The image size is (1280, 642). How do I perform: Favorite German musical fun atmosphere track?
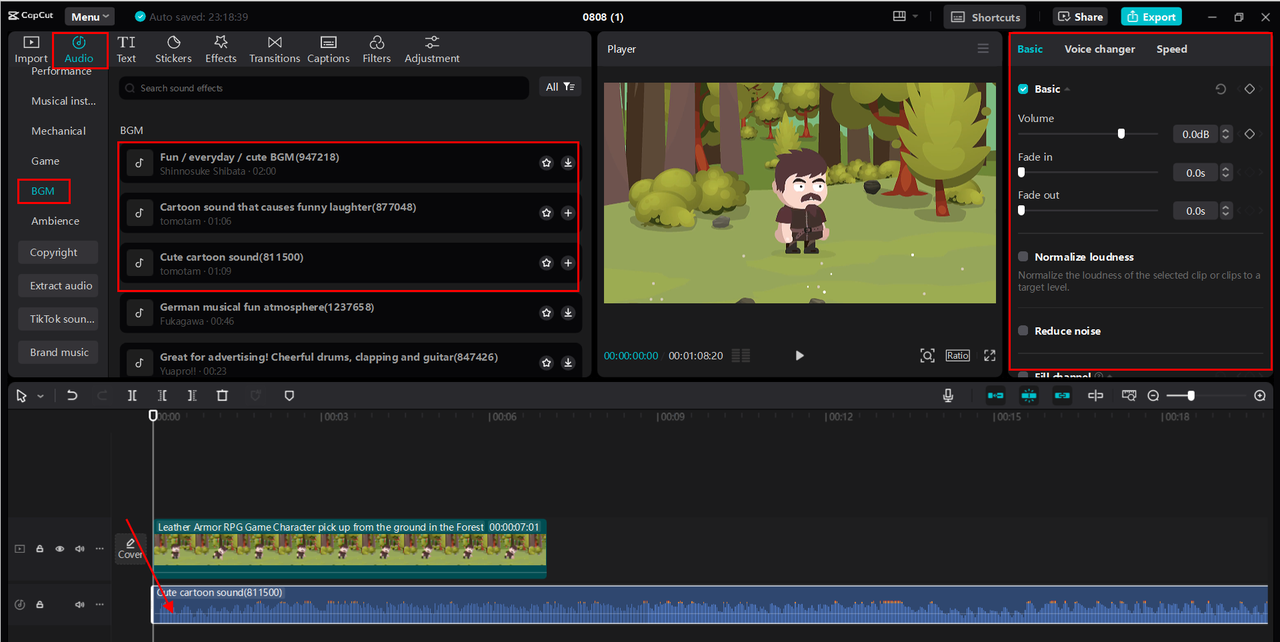tap(546, 313)
